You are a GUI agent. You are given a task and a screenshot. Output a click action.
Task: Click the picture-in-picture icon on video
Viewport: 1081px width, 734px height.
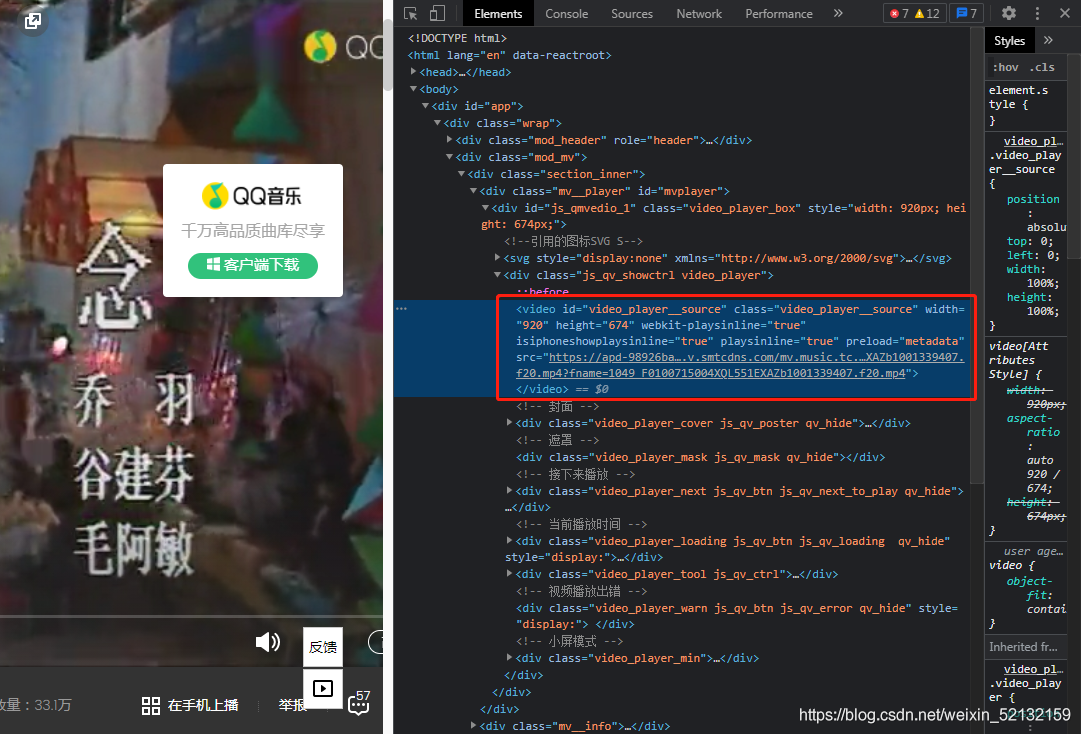(32, 21)
